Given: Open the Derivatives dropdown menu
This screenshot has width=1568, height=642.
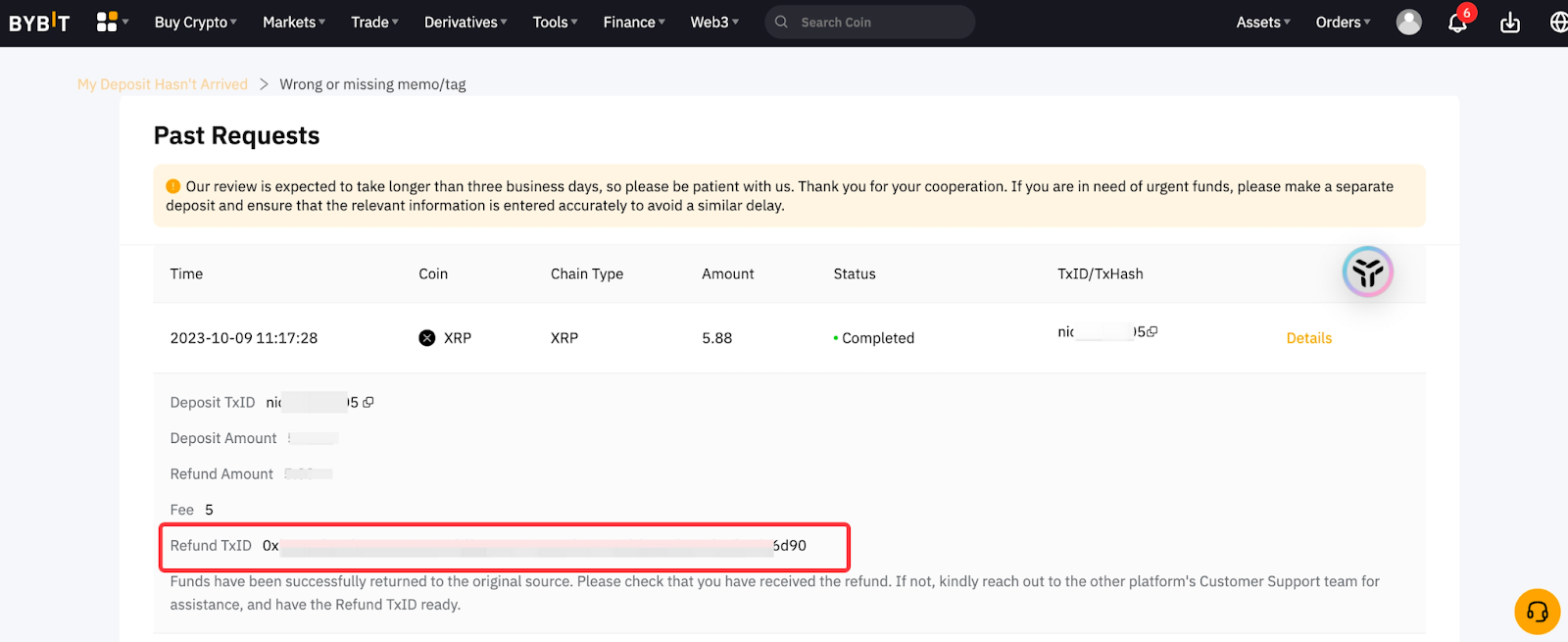Looking at the screenshot, I should (465, 22).
